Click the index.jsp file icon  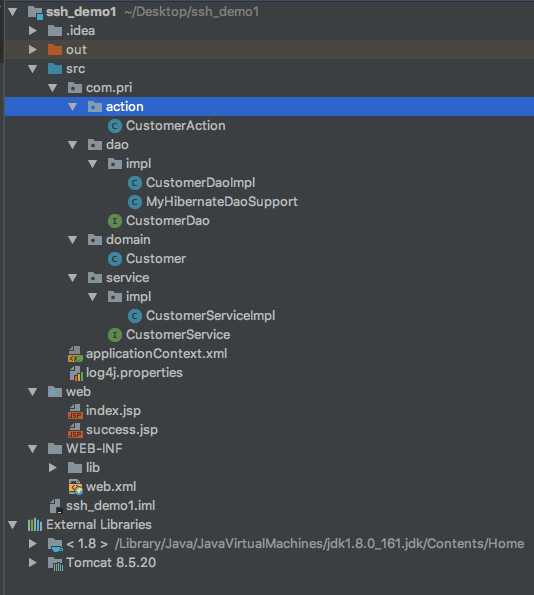pyautogui.click(x=75, y=411)
